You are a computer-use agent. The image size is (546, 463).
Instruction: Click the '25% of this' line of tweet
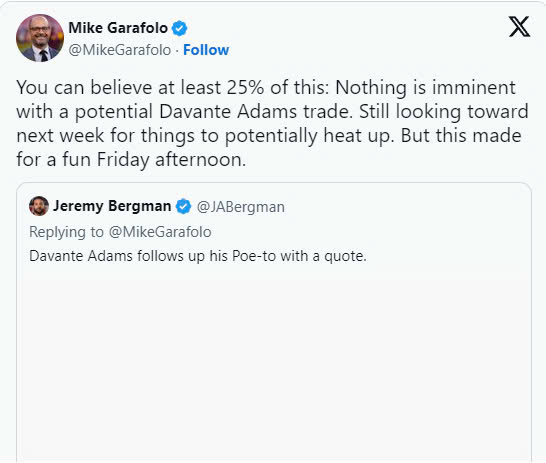[266, 87]
